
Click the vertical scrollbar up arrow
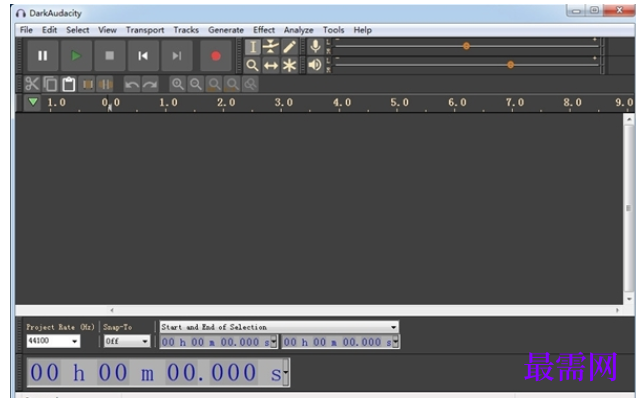coord(629,119)
